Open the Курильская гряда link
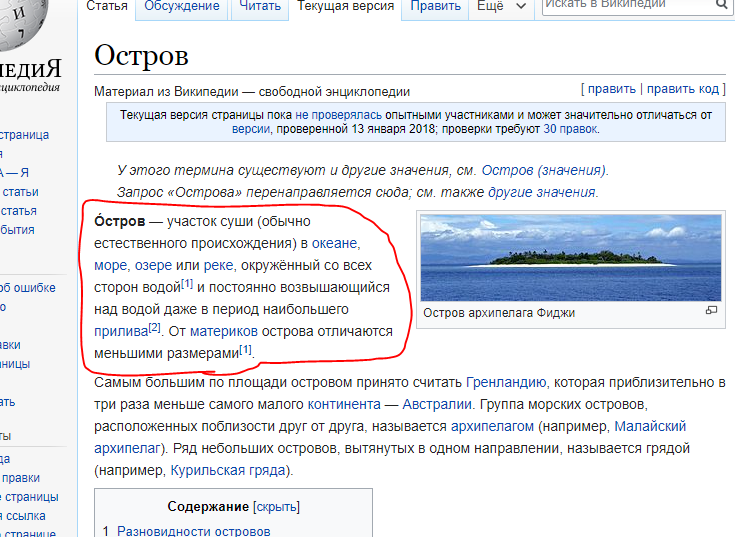The height and width of the screenshot is (537, 735). pyautogui.click(x=227, y=470)
